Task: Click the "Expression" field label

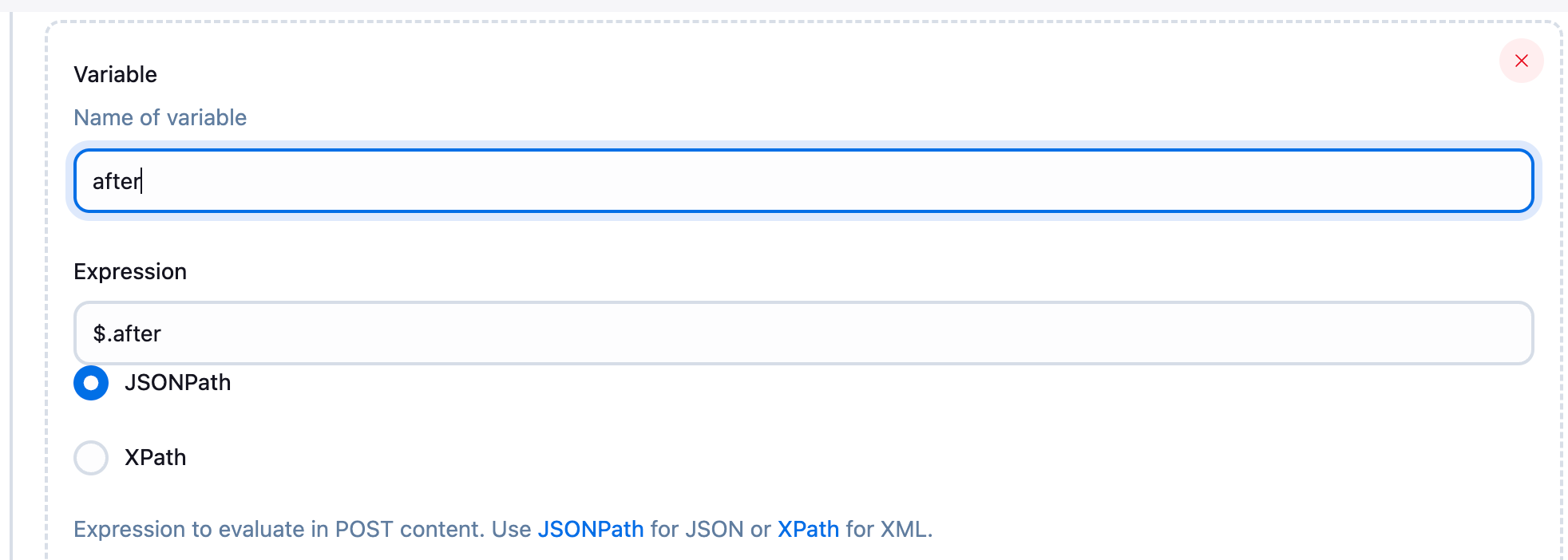Action: [129, 272]
